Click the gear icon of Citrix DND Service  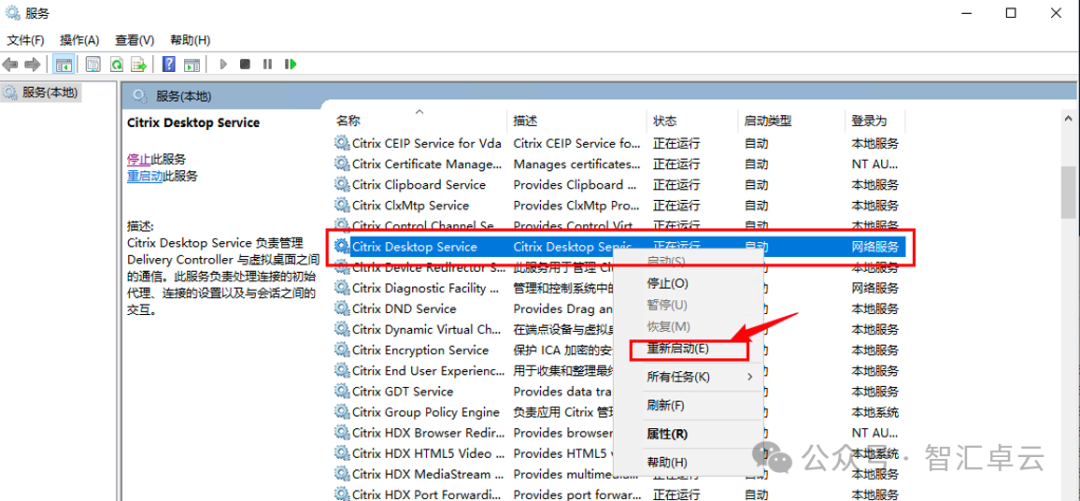342,309
